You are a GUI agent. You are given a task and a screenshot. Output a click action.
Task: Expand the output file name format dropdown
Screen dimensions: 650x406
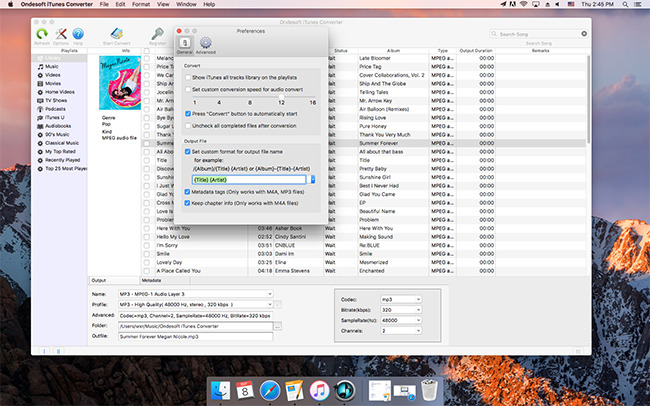[x=313, y=180]
